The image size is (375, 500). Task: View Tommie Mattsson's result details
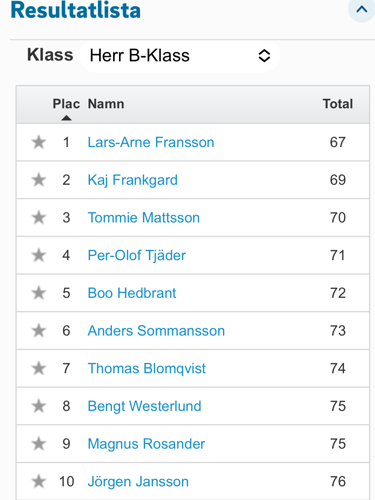coord(144,218)
